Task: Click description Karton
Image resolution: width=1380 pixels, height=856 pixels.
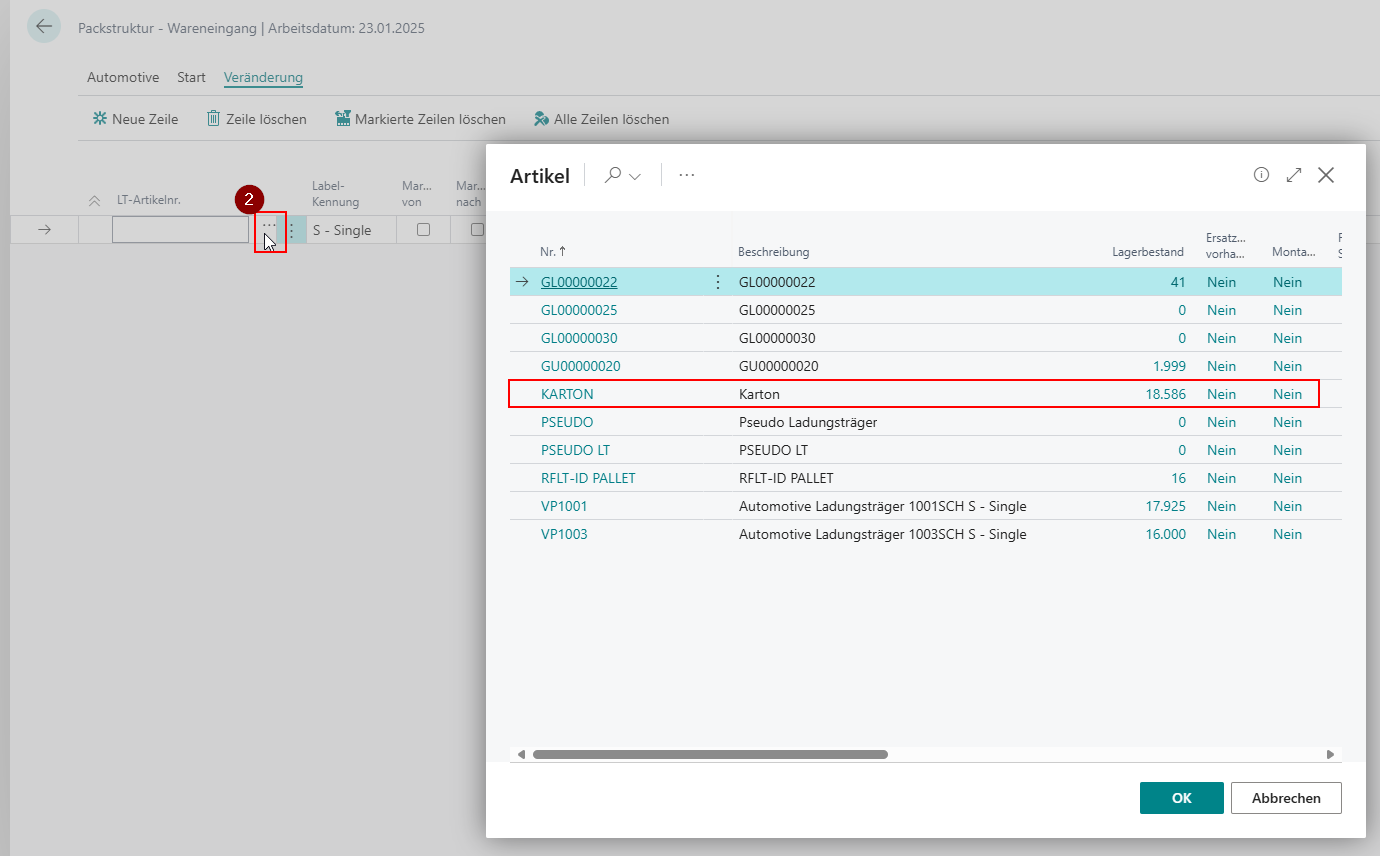Action: [x=759, y=394]
